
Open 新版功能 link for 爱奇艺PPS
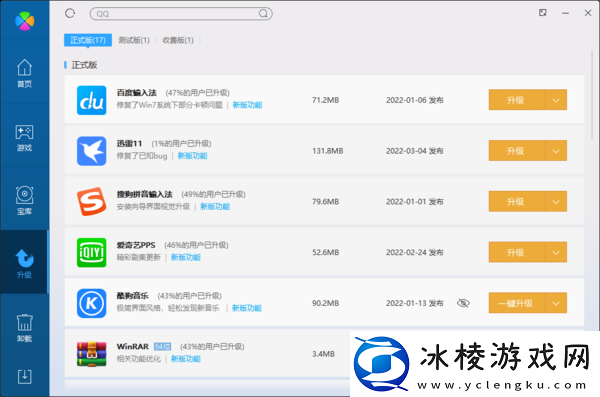pyautogui.click(x=186, y=257)
